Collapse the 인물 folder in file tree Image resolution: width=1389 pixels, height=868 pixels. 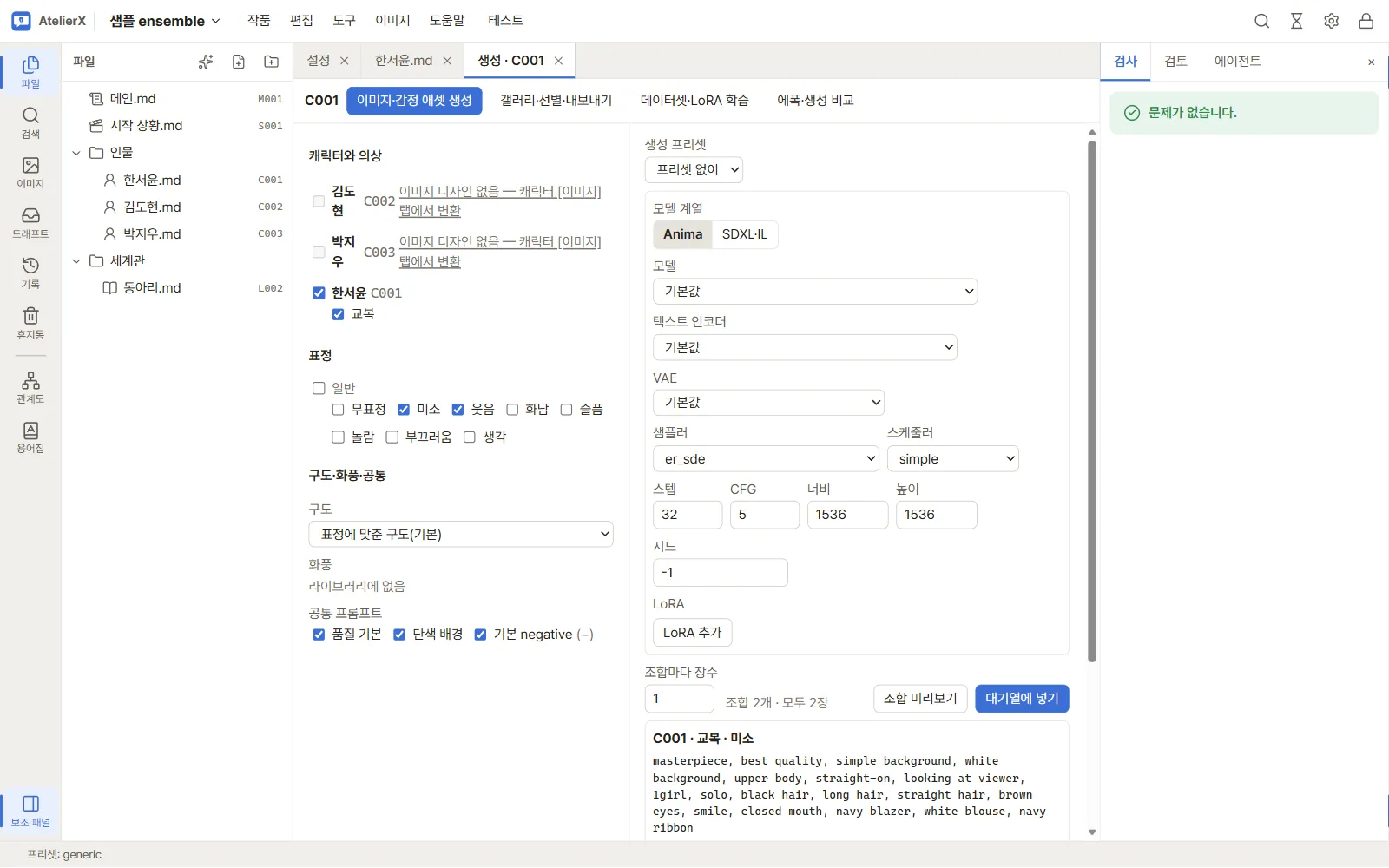pyautogui.click(x=76, y=153)
